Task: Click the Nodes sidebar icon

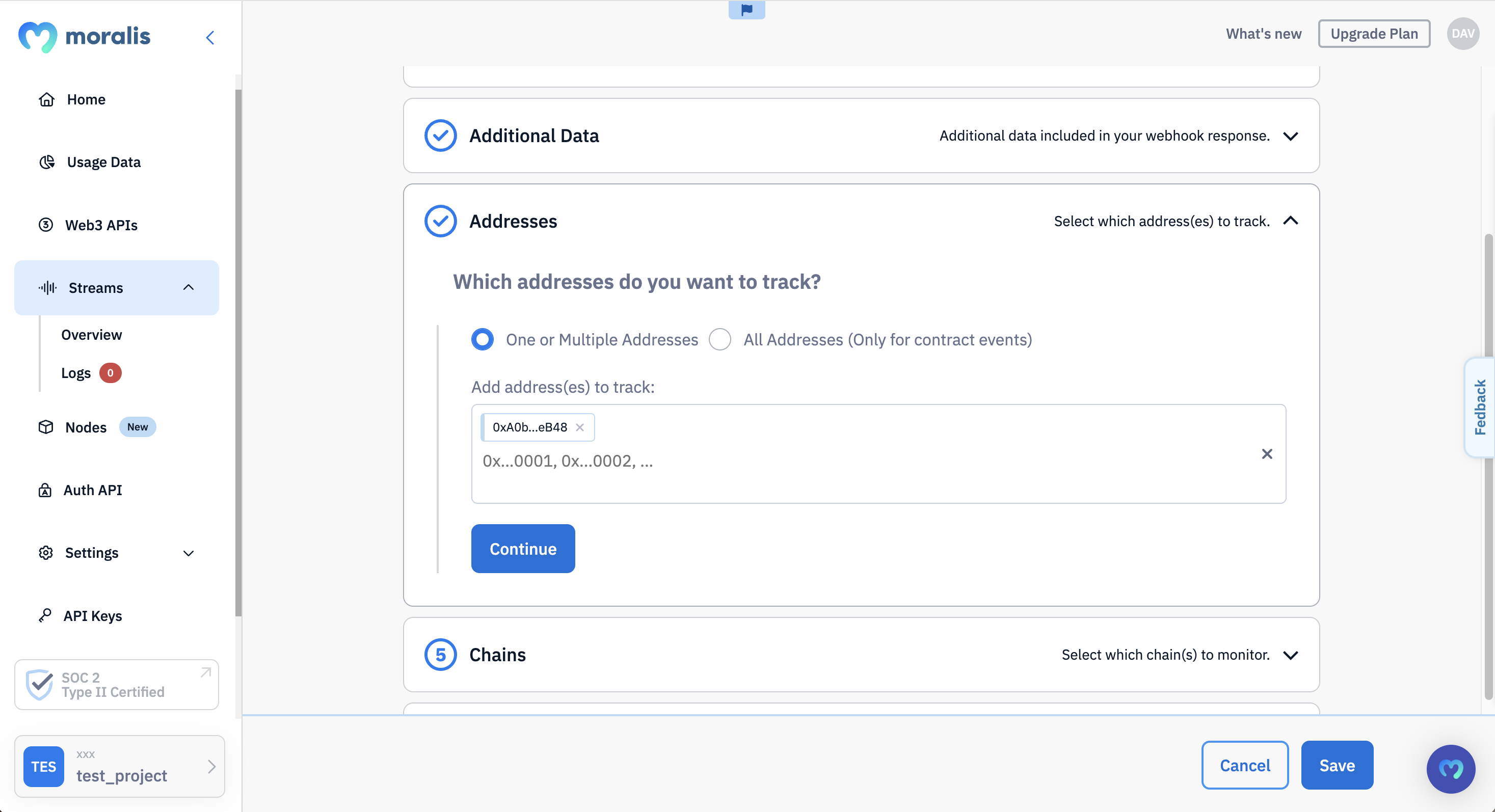Action: (46, 427)
